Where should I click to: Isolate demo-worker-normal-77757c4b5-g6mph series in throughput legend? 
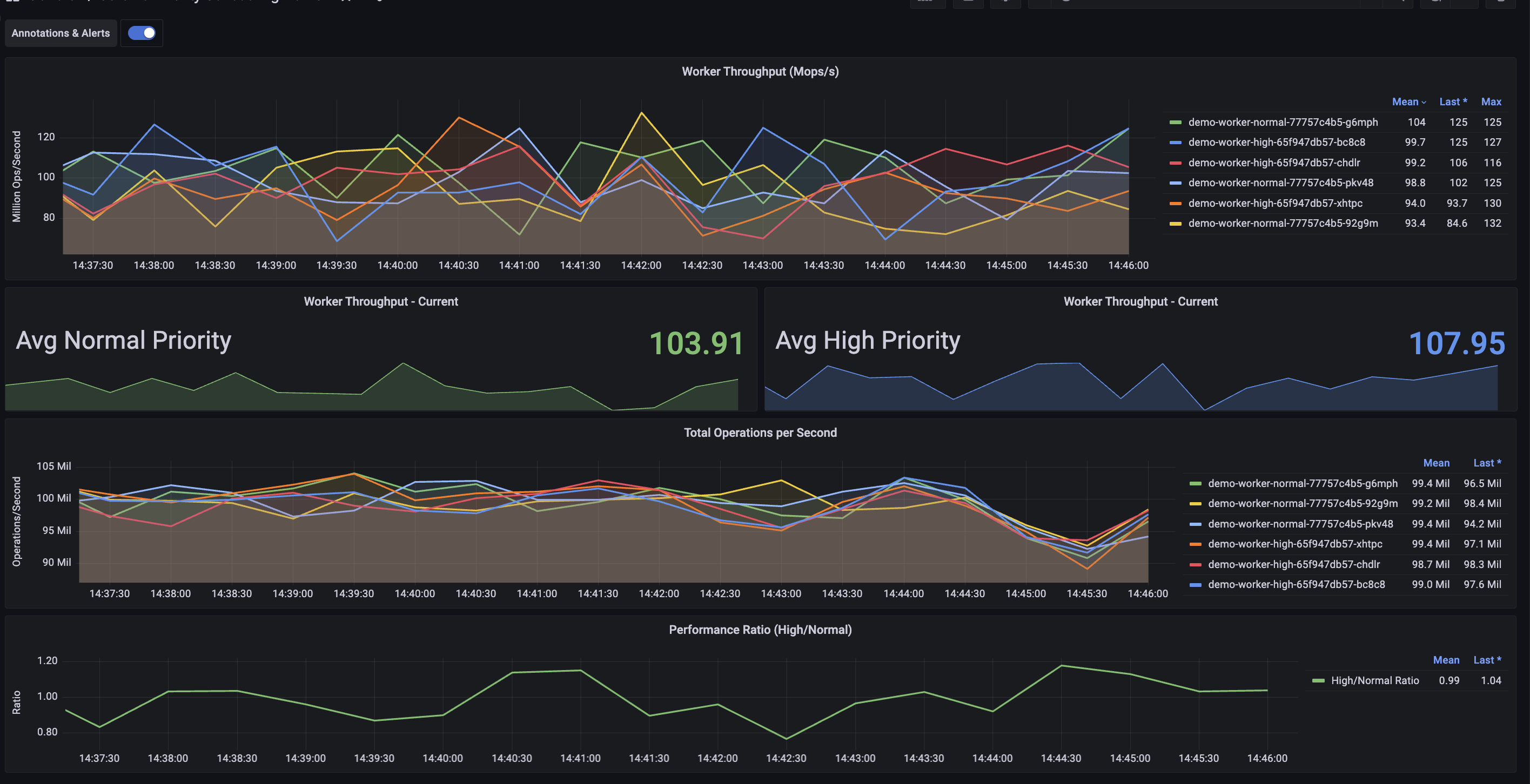[1283, 122]
